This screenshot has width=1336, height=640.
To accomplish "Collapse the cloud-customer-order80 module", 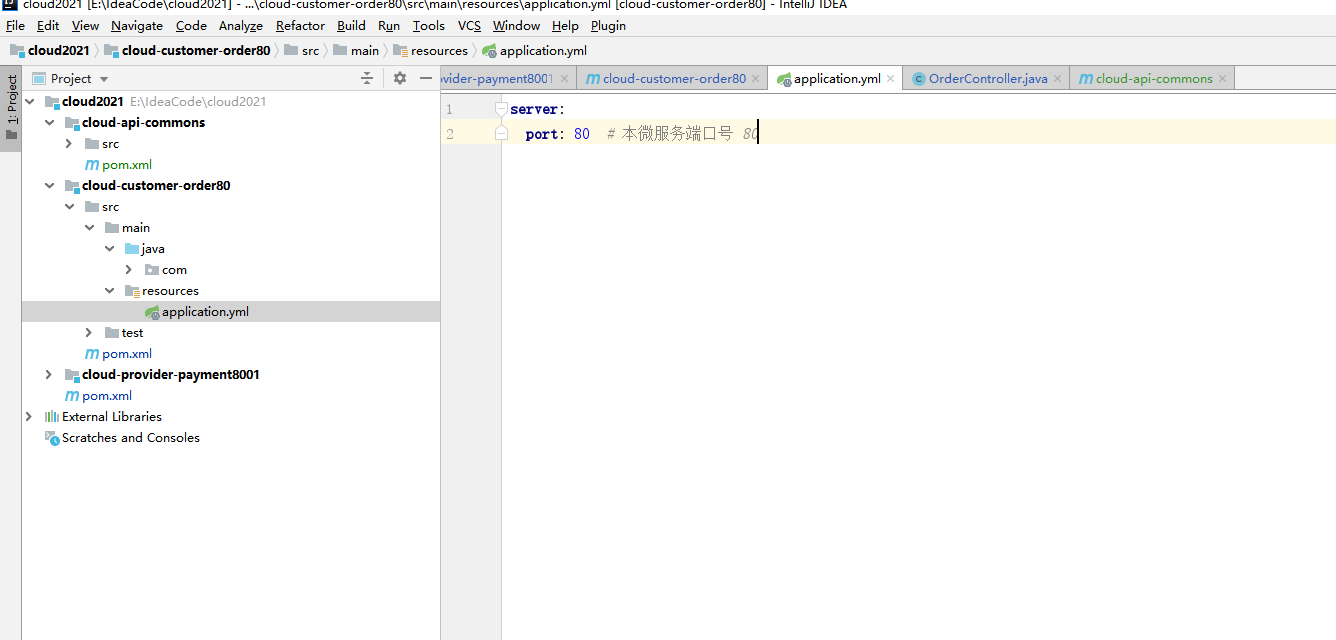I will (x=49, y=185).
